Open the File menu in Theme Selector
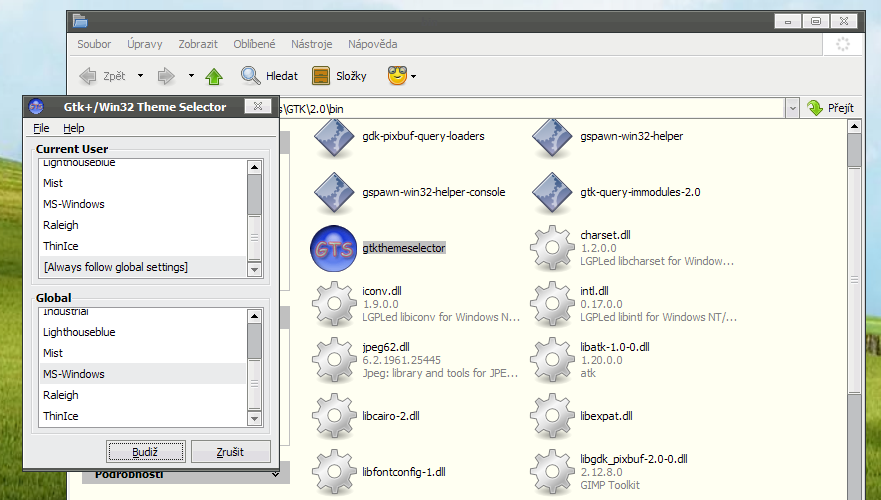 [x=41, y=128]
